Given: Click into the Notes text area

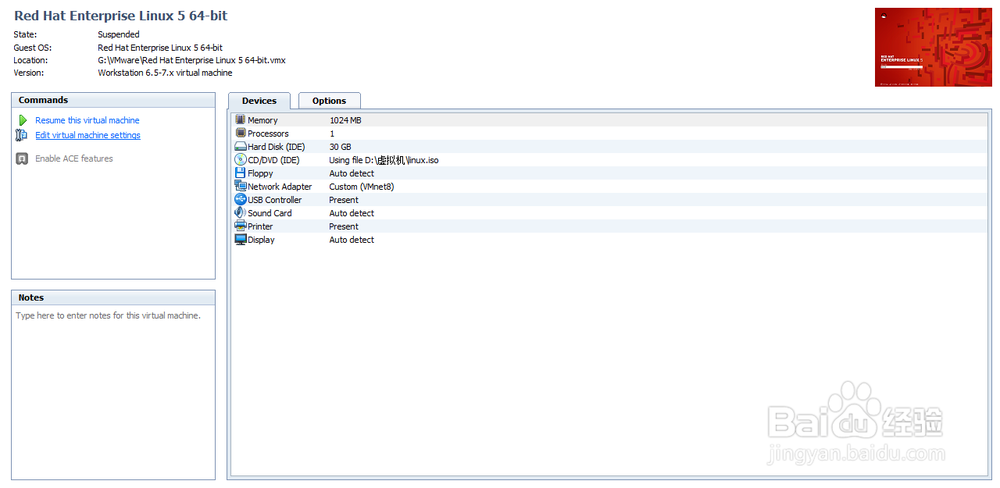Looking at the screenshot, I should 113,392.
